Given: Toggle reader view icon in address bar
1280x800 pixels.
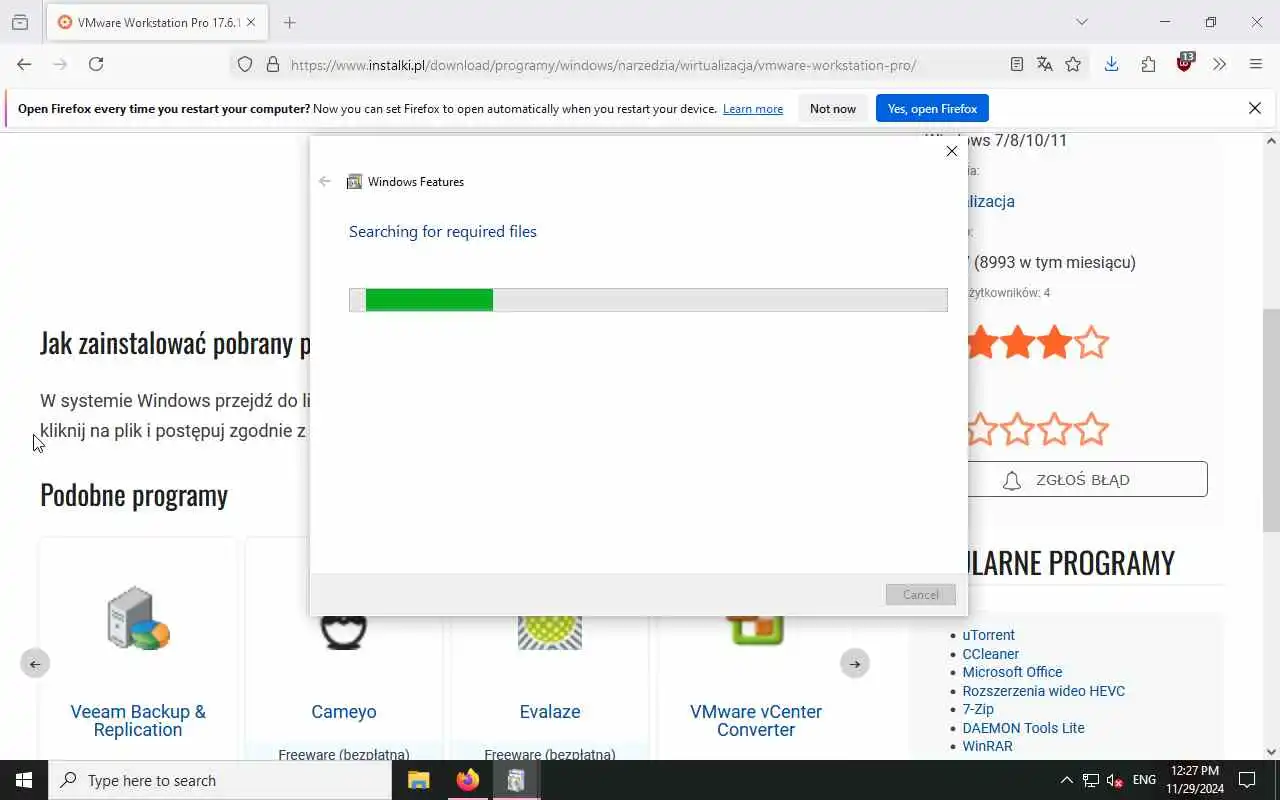Looking at the screenshot, I should point(1016,64).
